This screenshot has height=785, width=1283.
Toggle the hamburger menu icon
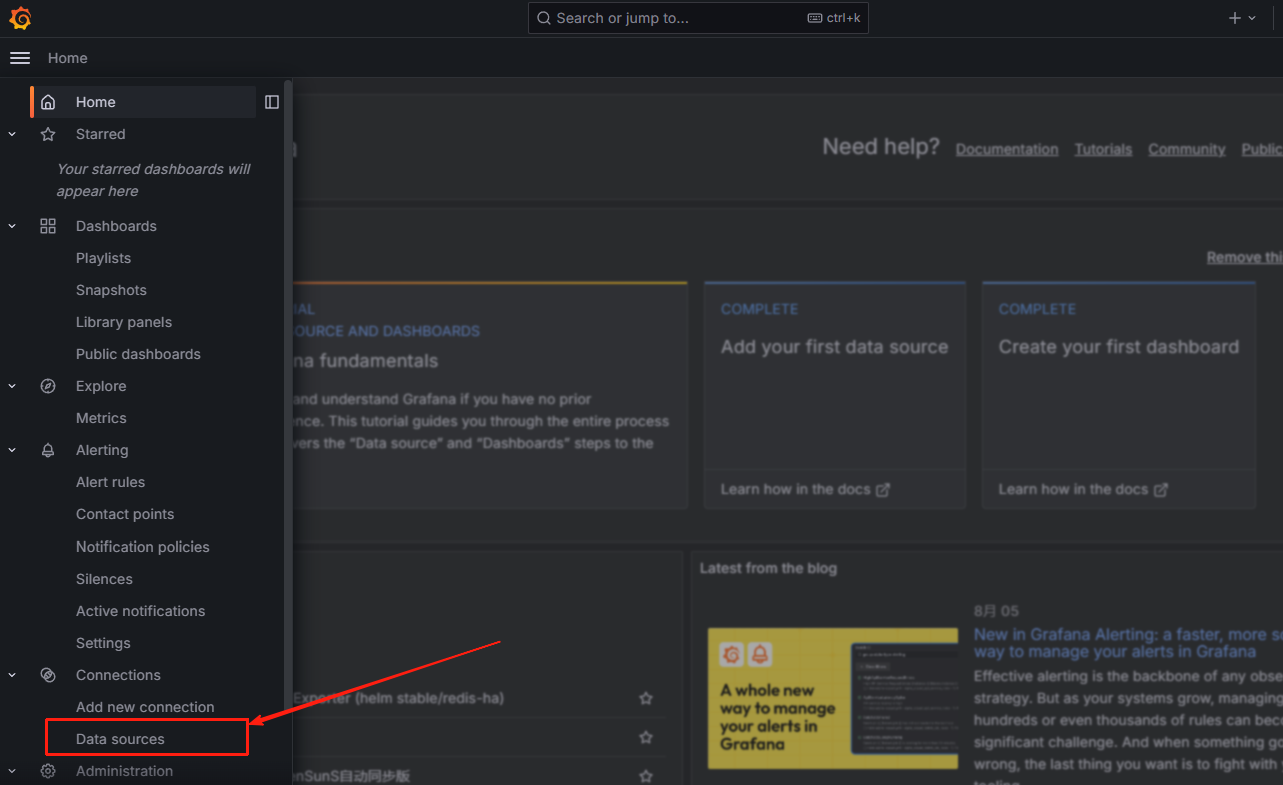click(20, 58)
